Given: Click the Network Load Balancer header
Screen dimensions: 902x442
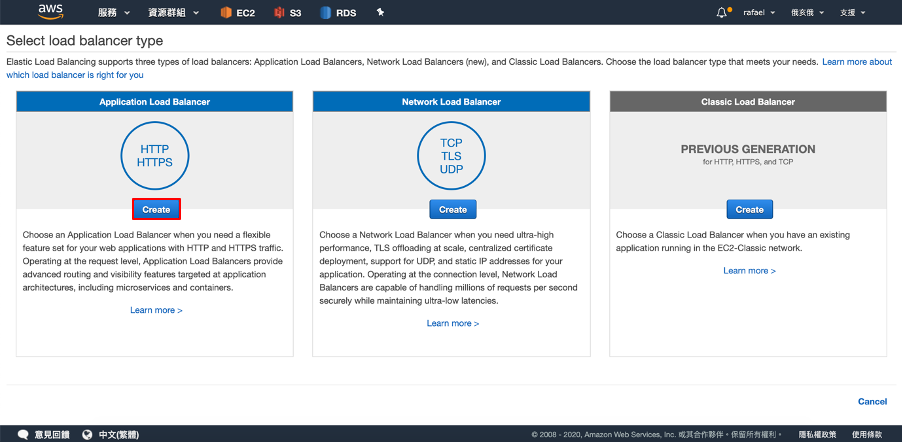Looking at the screenshot, I should click(x=452, y=102).
